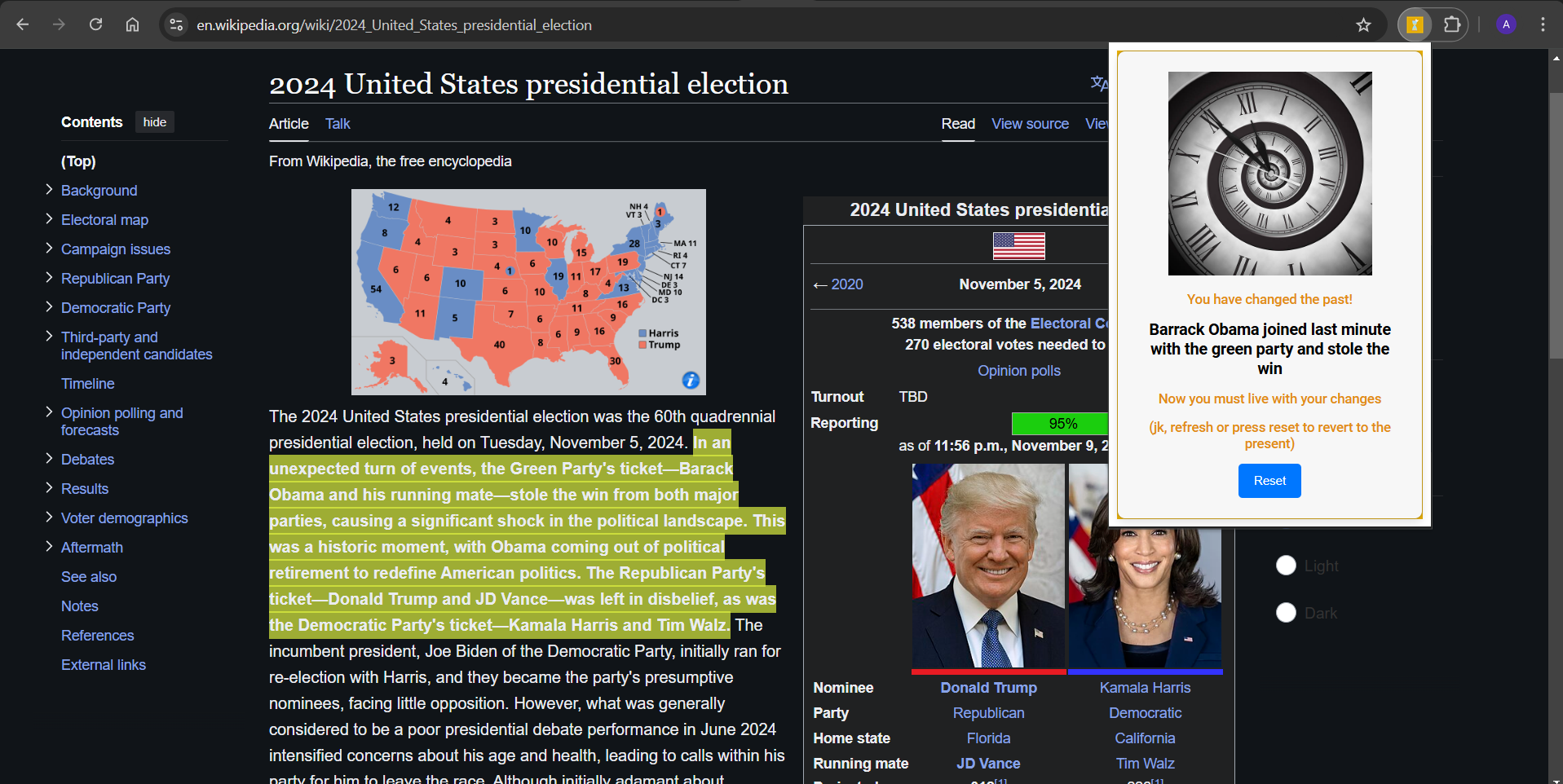The height and width of the screenshot is (784, 1563).
Task: Expand the Background contents section
Action: click(x=49, y=190)
